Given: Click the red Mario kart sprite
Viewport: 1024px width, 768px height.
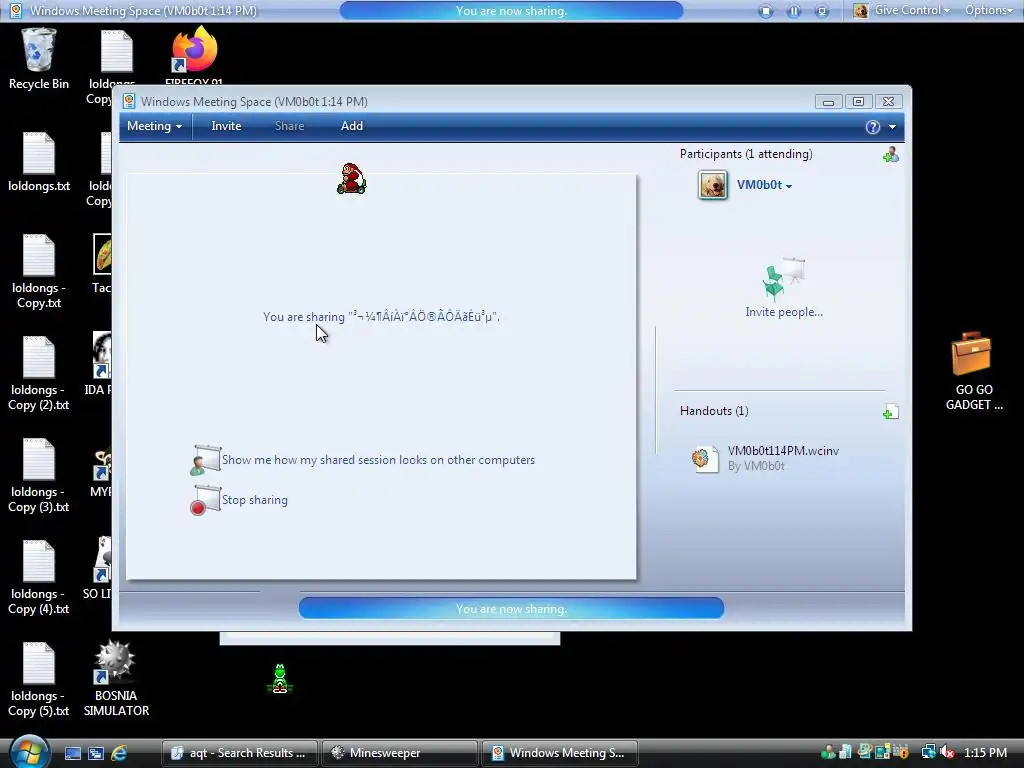Looking at the screenshot, I should [351, 179].
